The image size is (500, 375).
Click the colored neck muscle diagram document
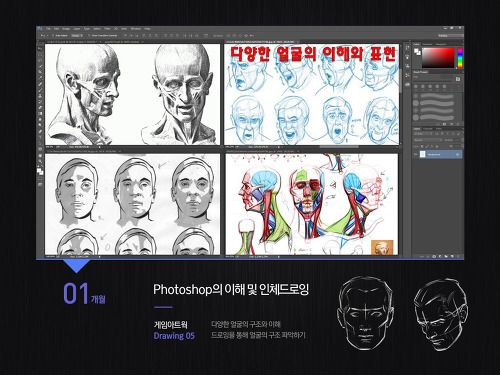pyautogui.click(x=312, y=204)
